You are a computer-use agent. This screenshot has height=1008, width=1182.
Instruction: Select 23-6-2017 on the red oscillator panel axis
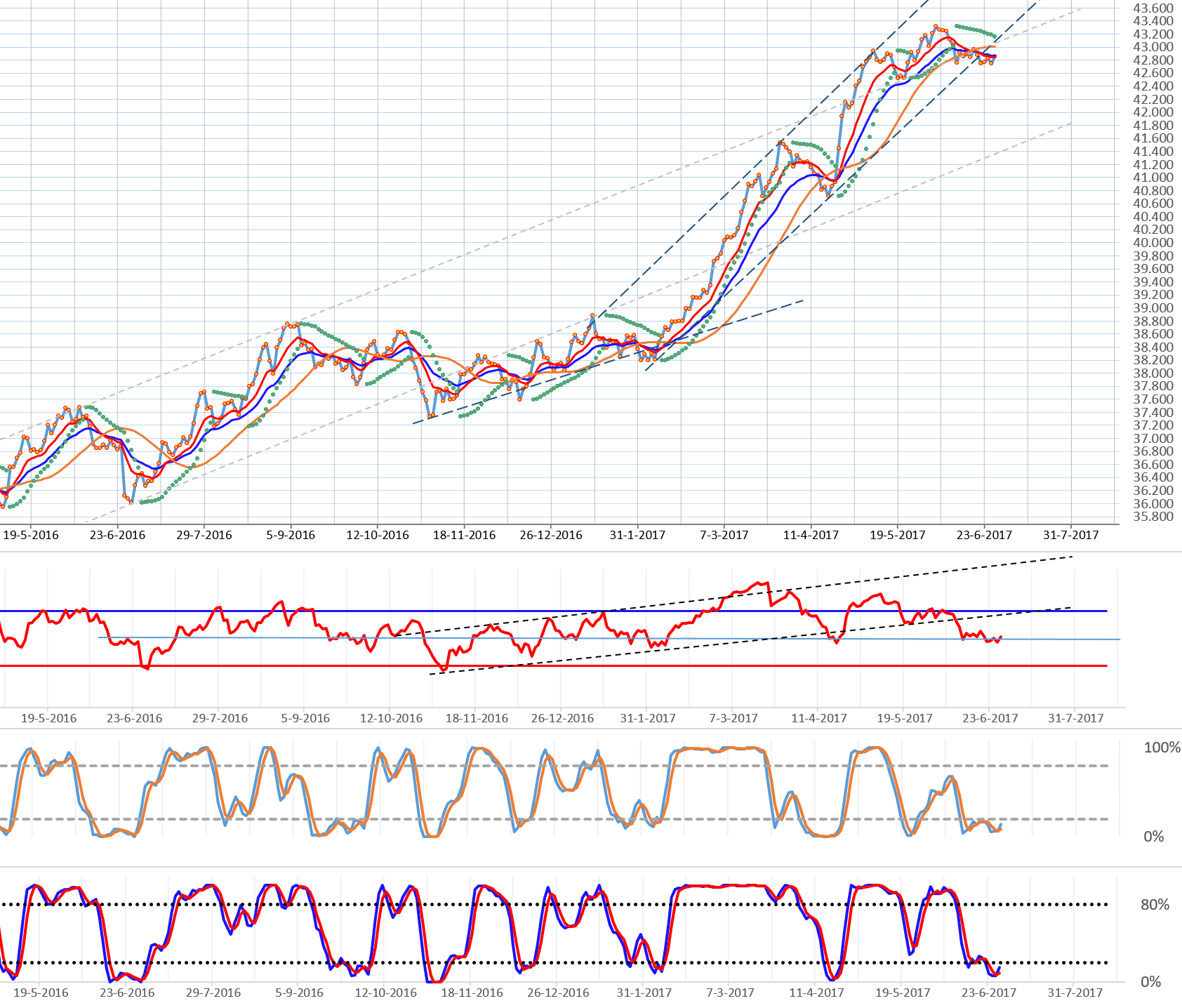click(x=990, y=718)
